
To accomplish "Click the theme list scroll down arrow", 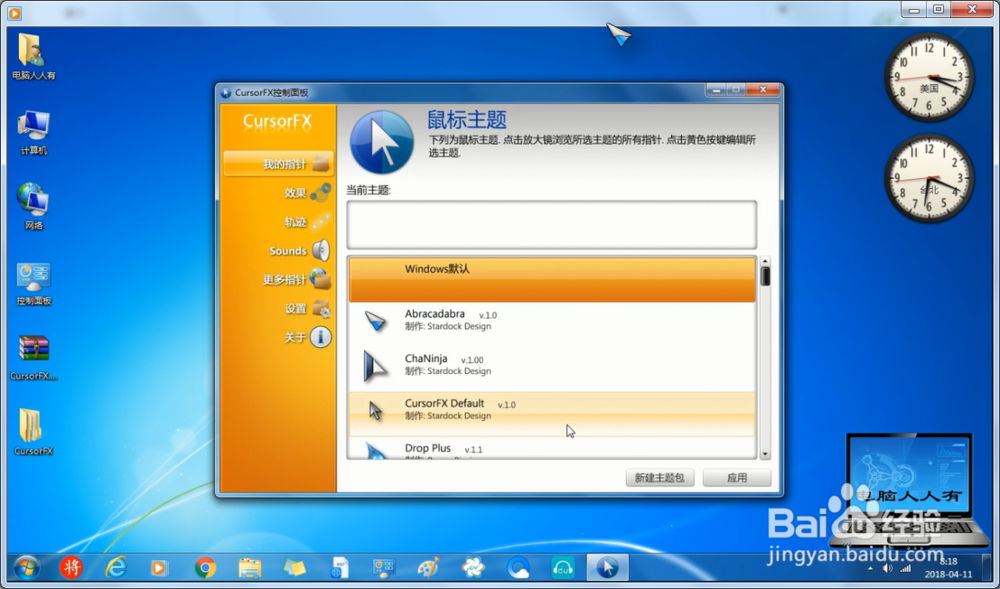I will [x=765, y=454].
